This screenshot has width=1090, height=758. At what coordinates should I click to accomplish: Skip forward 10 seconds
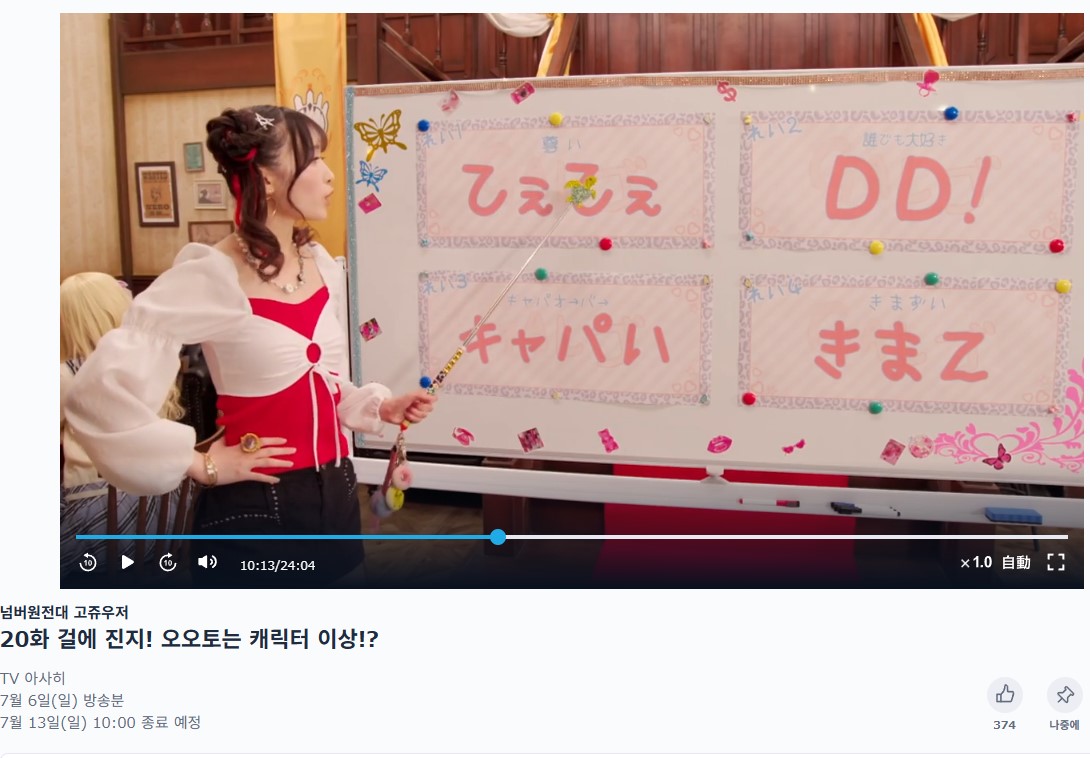pos(168,562)
